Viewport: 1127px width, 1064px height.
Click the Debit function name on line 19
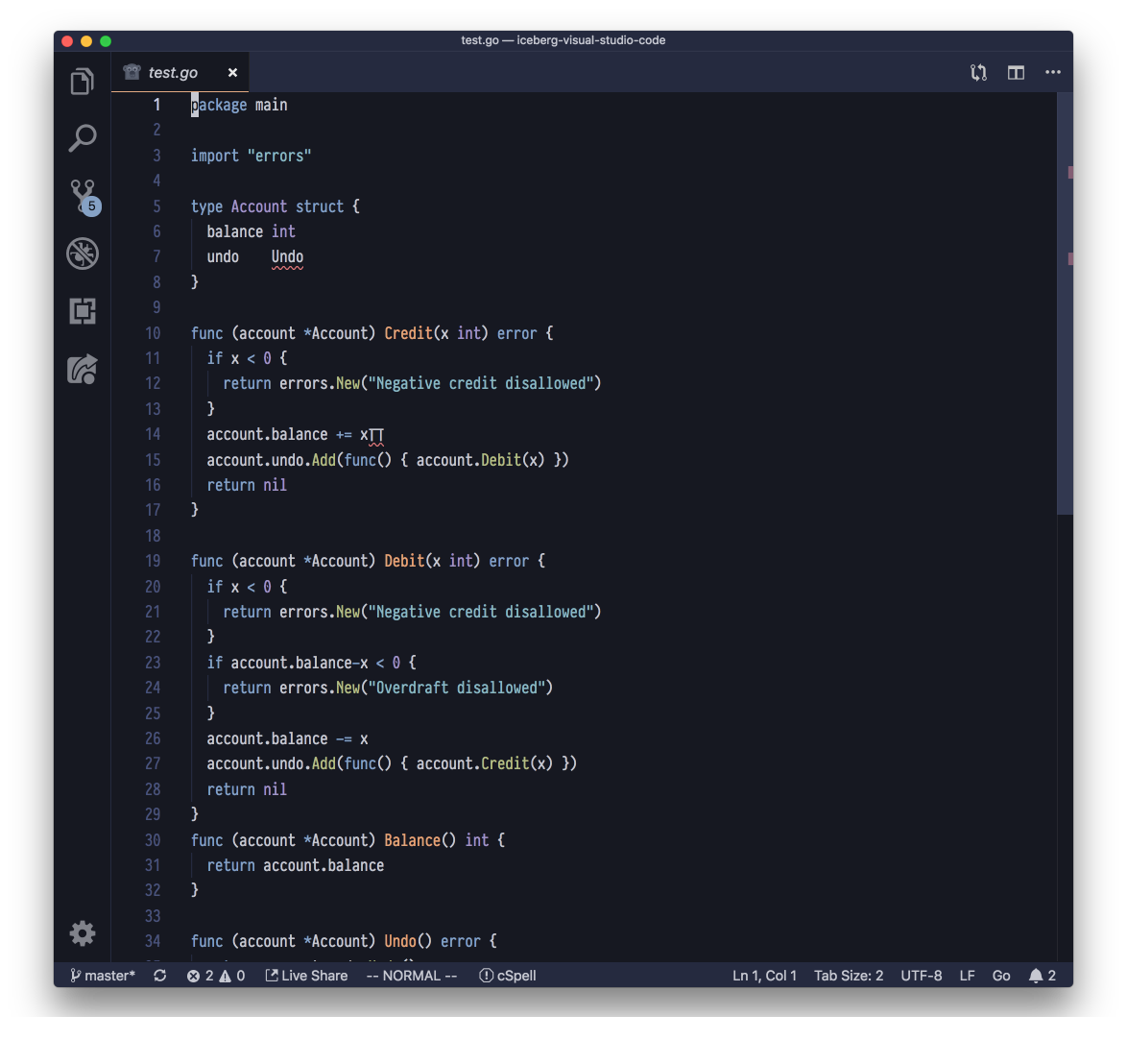404,561
